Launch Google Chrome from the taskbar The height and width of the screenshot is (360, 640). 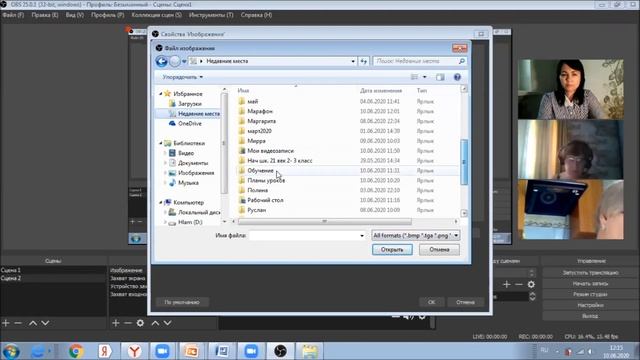point(76,351)
